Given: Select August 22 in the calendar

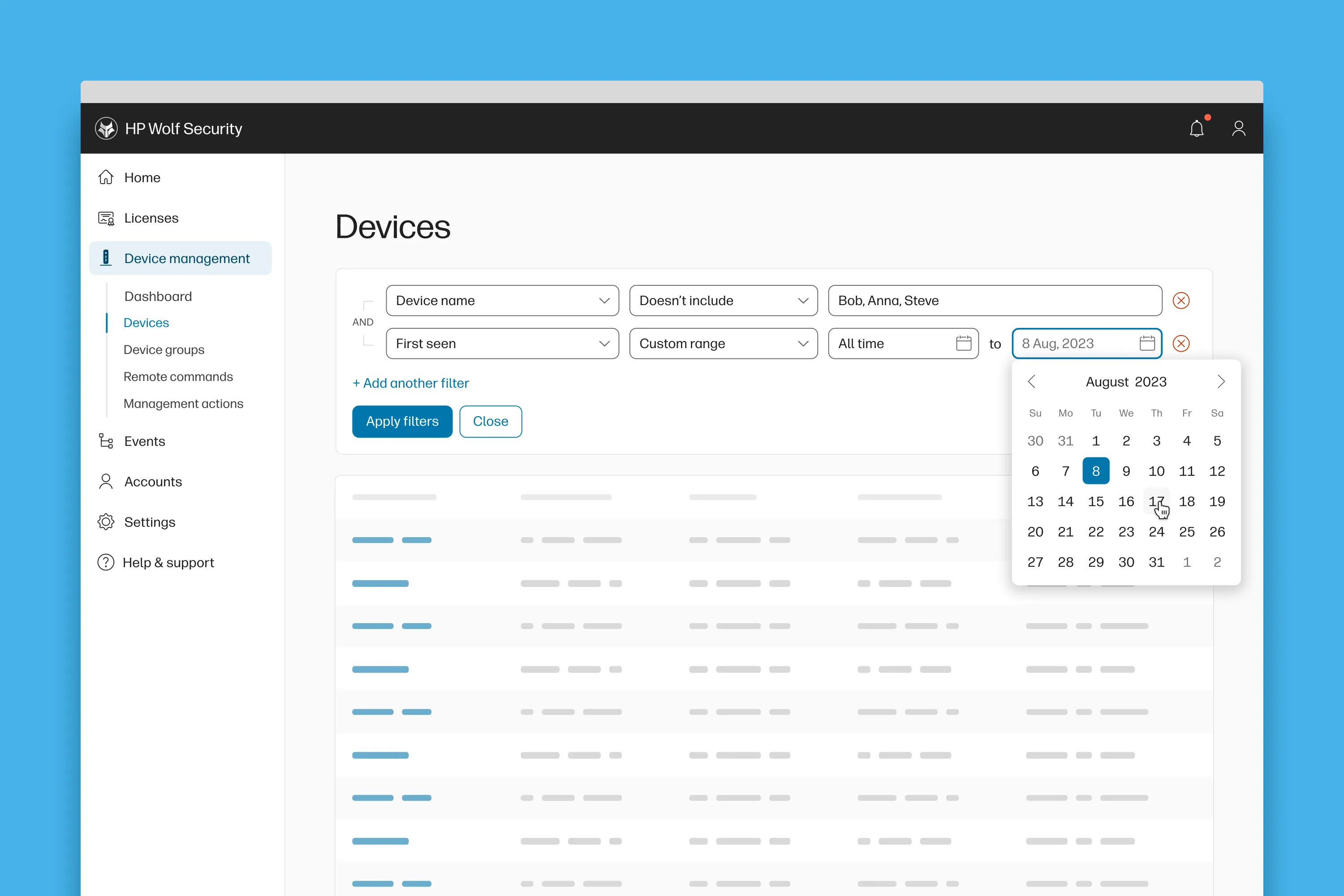Looking at the screenshot, I should point(1095,531).
